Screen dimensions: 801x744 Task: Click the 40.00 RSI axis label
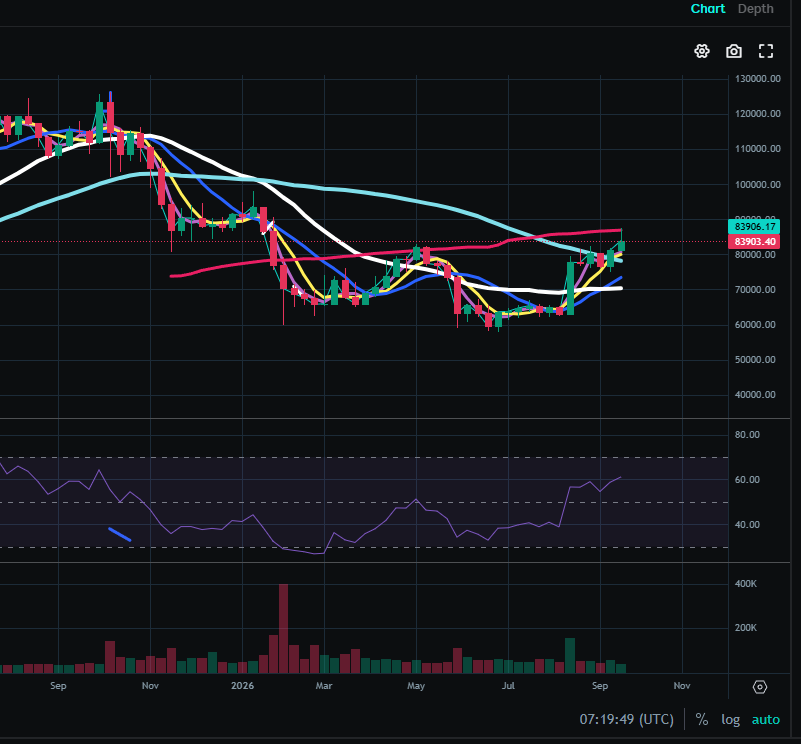coord(747,525)
